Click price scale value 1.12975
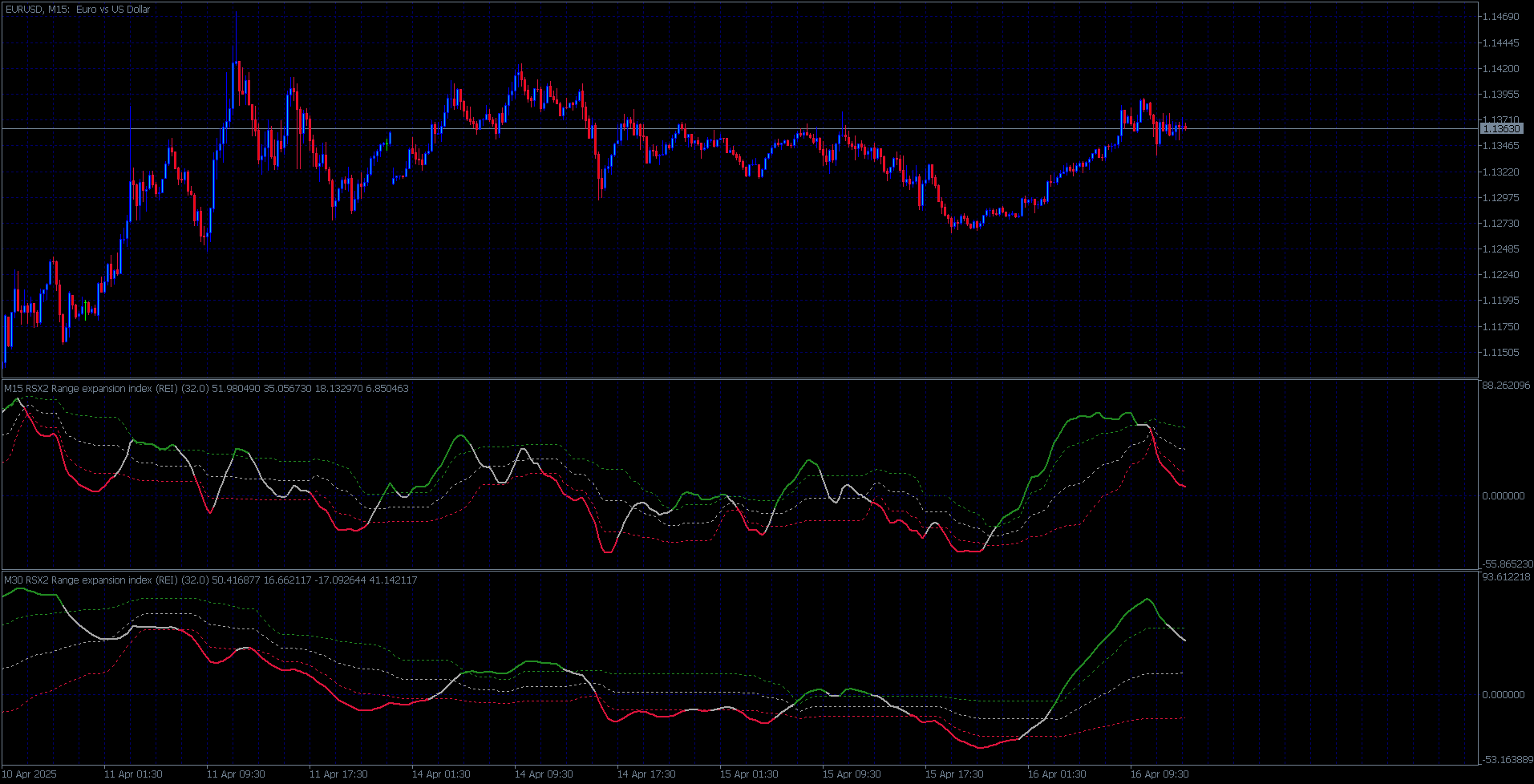This screenshot has height=784, width=1534. point(1501,198)
